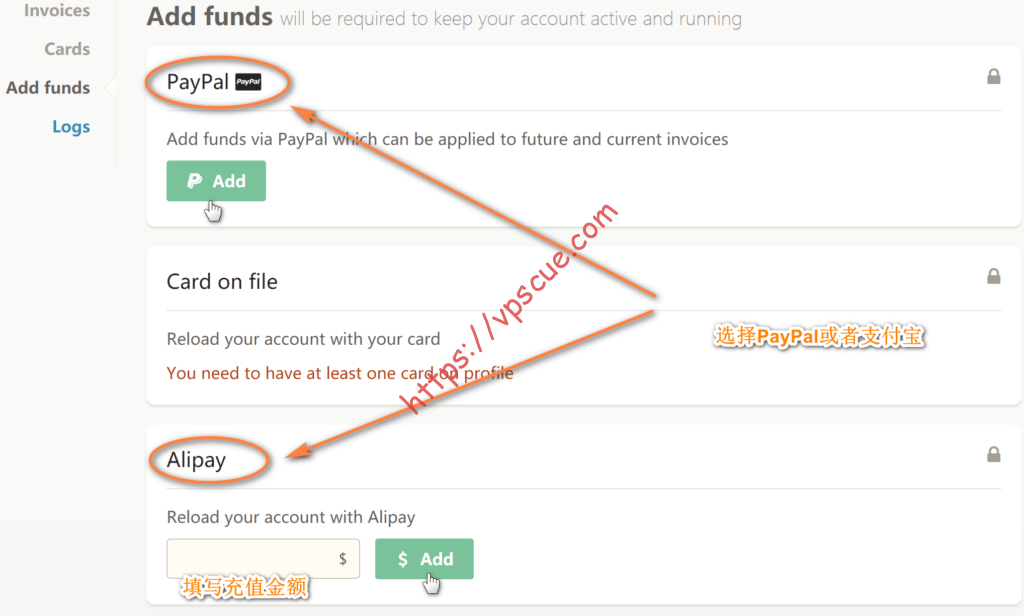Click the lock icon in PayPal panel
1024x616 pixels.
pos(993,76)
